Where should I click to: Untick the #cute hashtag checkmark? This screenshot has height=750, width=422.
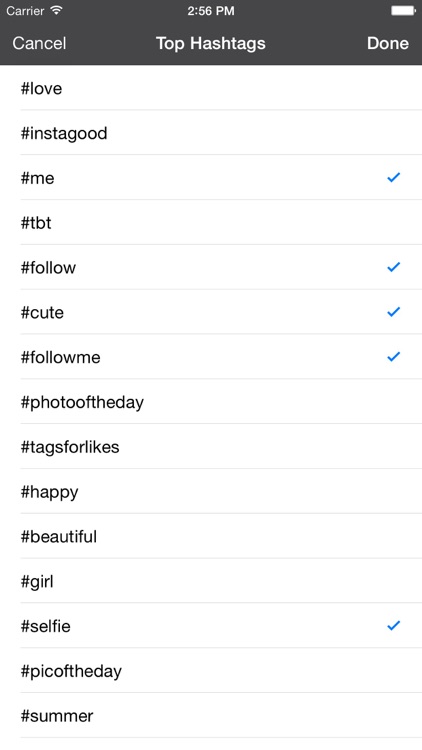pyautogui.click(x=393, y=312)
